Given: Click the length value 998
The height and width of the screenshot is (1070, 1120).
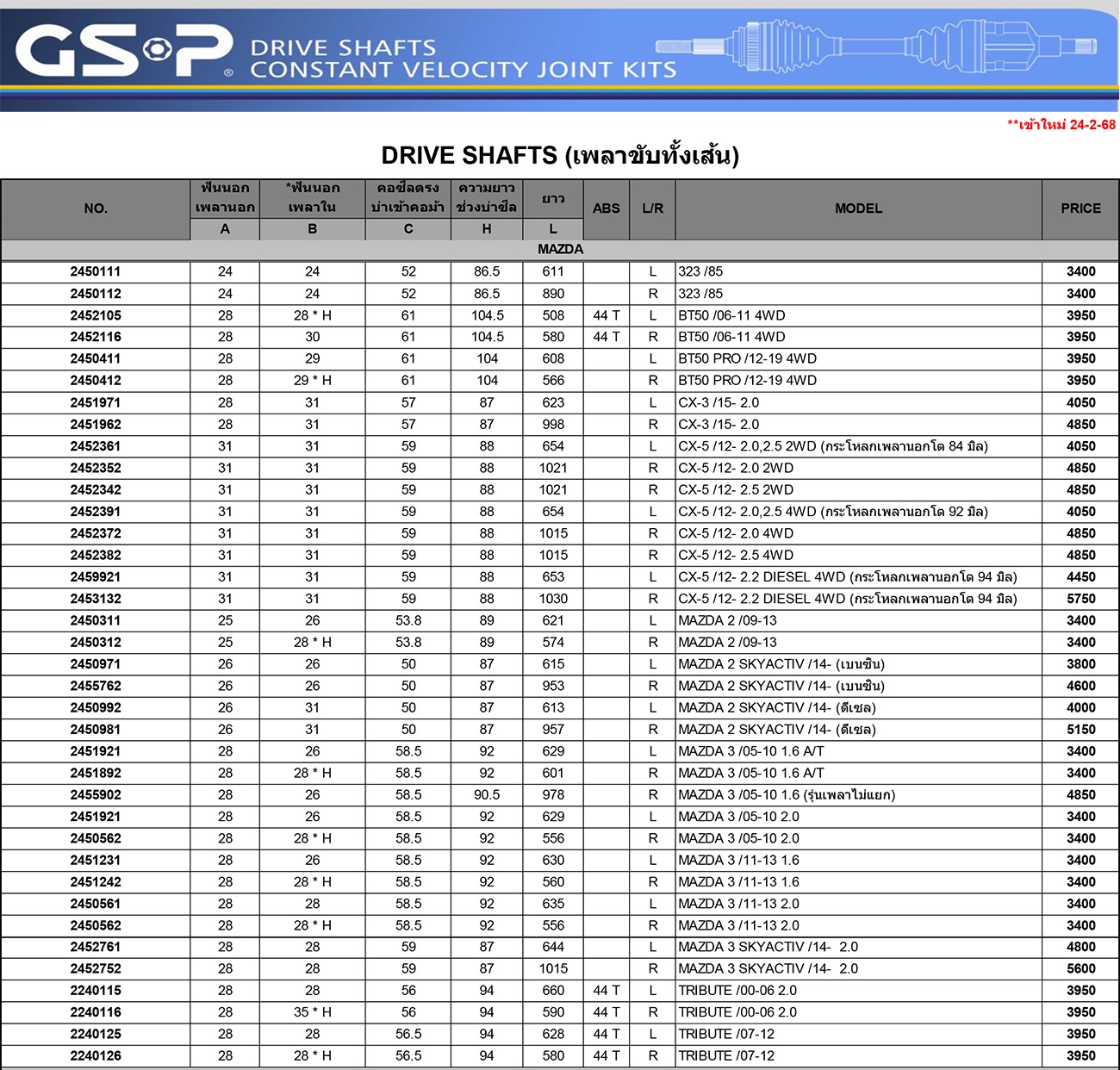Looking at the screenshot, I should click(553, 425).
